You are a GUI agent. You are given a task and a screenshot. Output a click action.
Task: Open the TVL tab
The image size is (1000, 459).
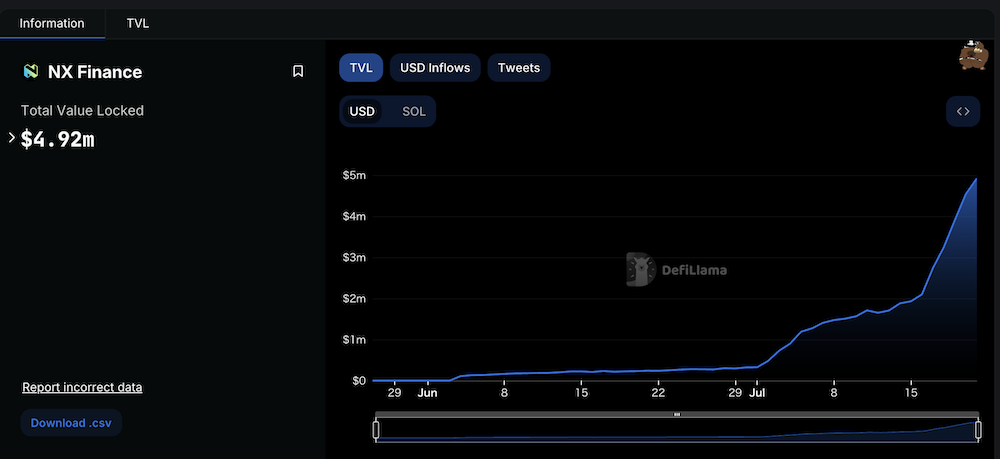[138, 23]
